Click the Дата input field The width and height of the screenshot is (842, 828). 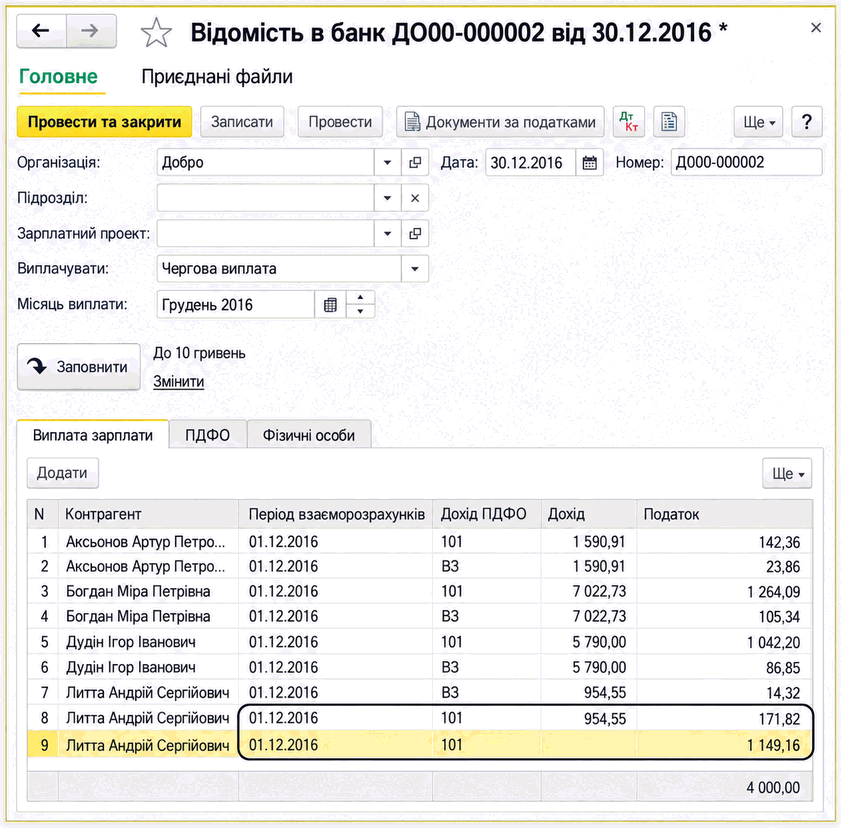click(531, 163)
